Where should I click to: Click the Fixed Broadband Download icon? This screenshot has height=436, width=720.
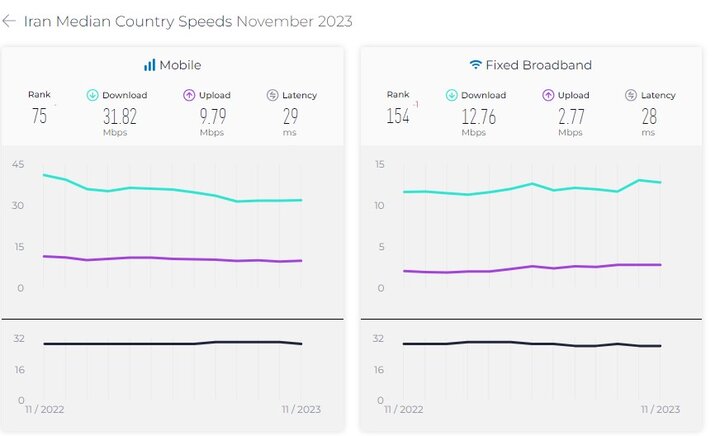tap(452, 95)
